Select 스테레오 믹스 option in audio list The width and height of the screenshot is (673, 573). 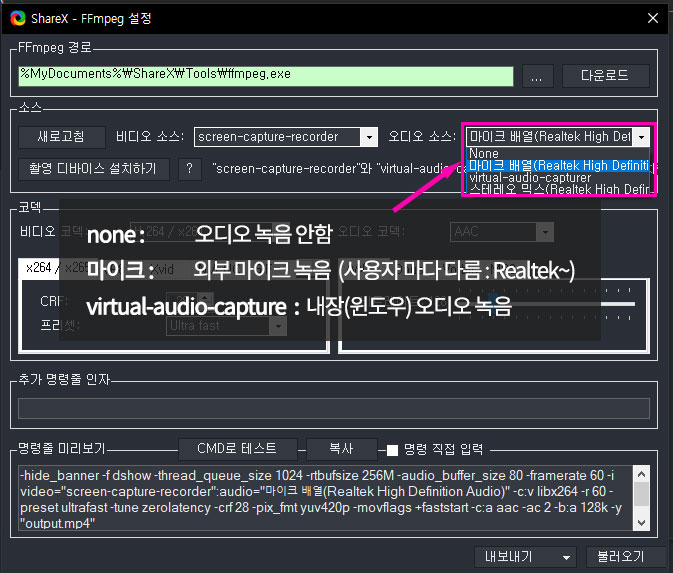tap(558, 189)
